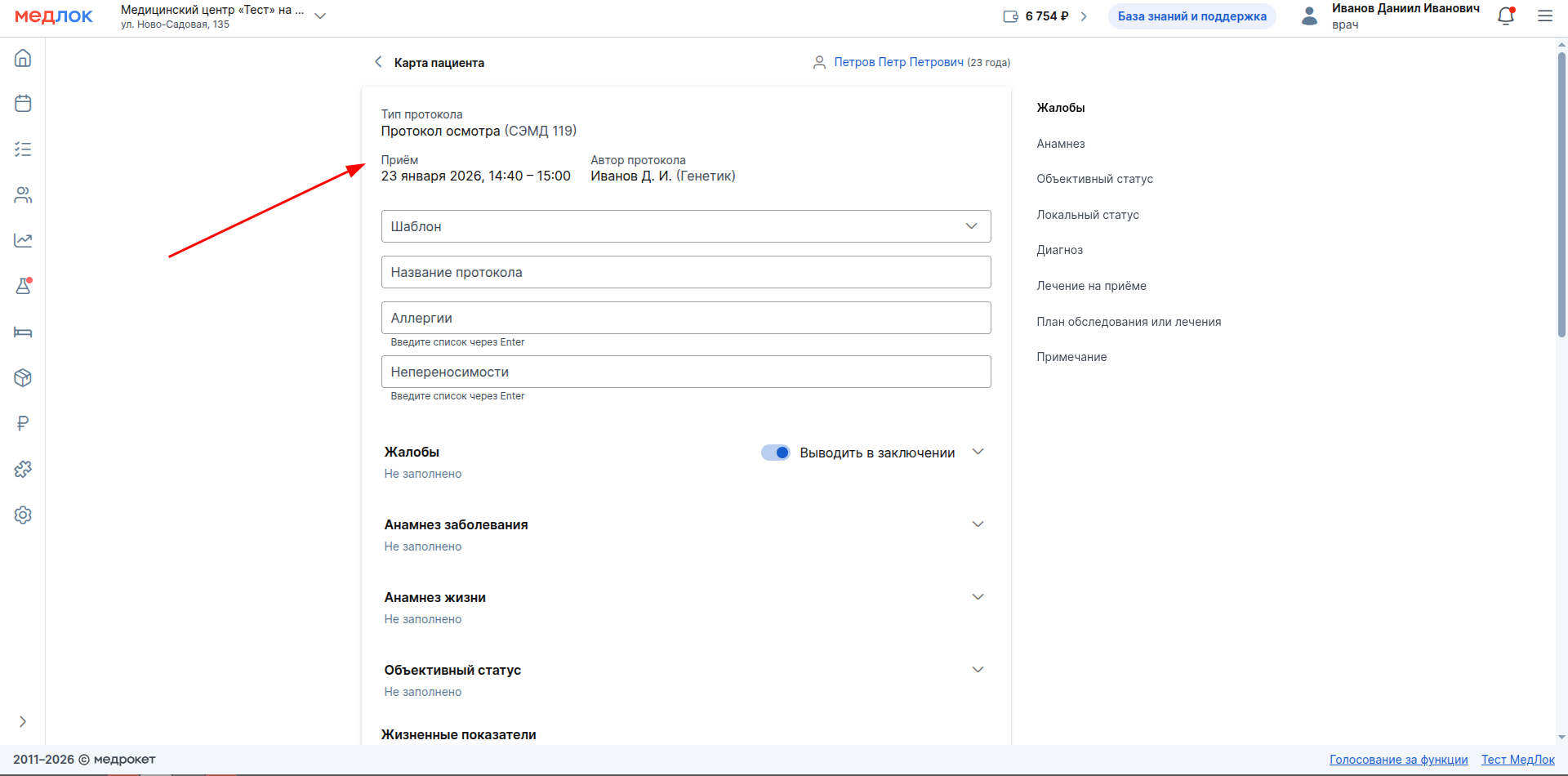Toggle off 'Выводить в заключении' switch
1568x776 pixels.
[775, 453]
